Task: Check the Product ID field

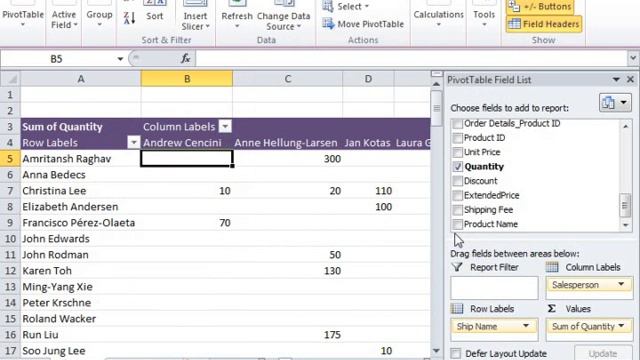Action: click(x=458, y=138)
